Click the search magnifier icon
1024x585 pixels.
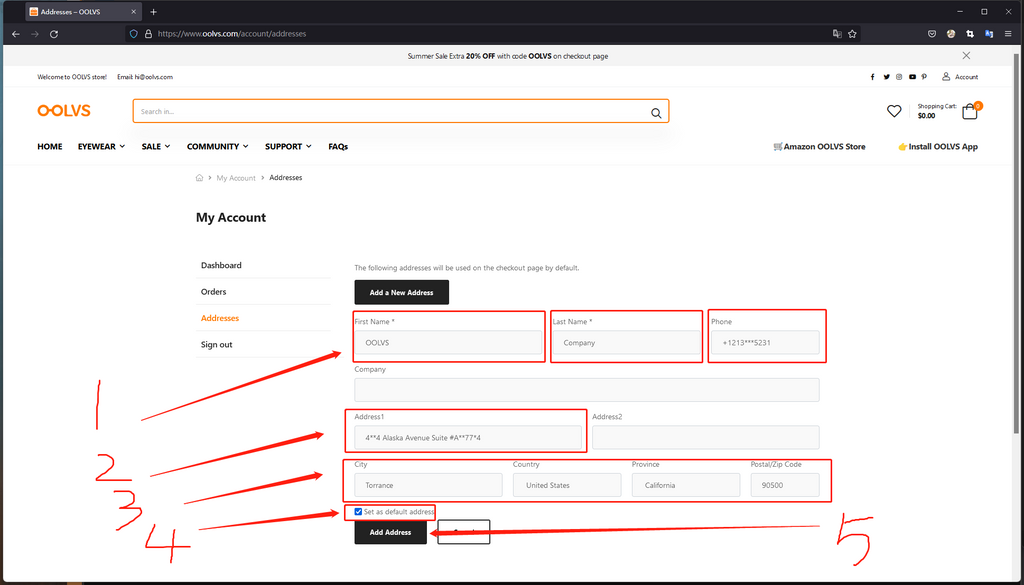(656, 113)
